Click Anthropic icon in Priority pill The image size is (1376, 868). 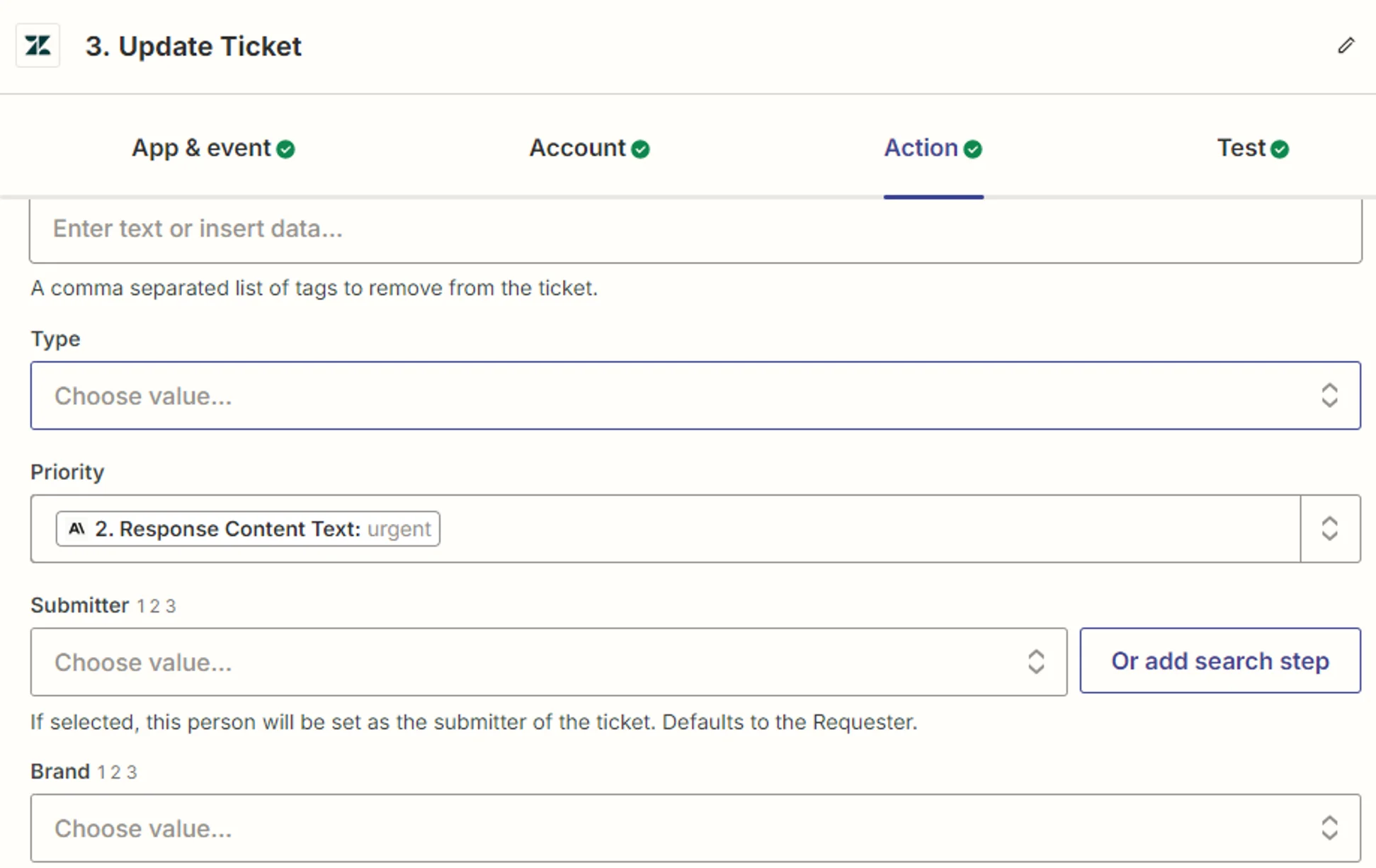coord(76,529)
